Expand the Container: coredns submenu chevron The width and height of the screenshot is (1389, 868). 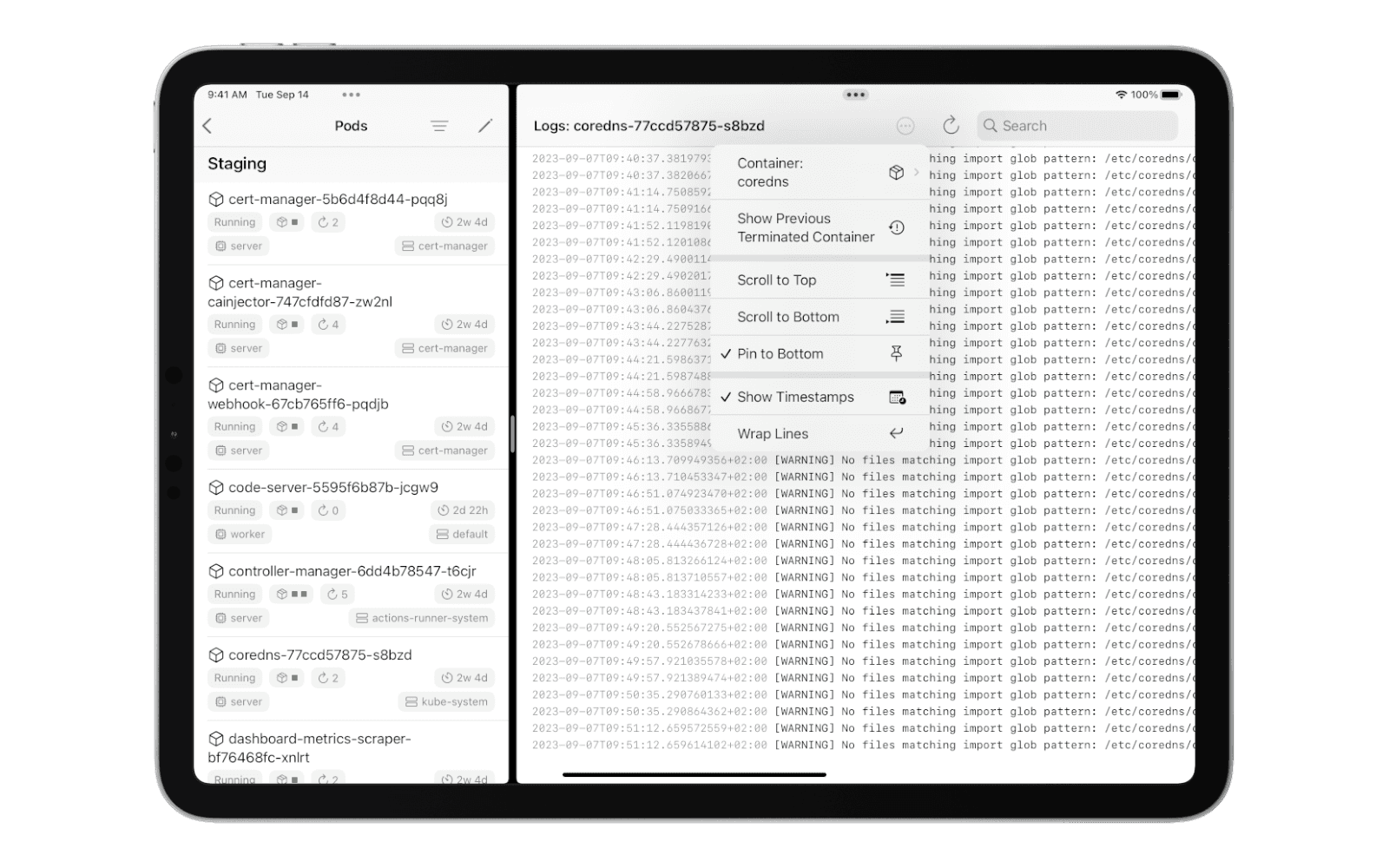(916, 171)
